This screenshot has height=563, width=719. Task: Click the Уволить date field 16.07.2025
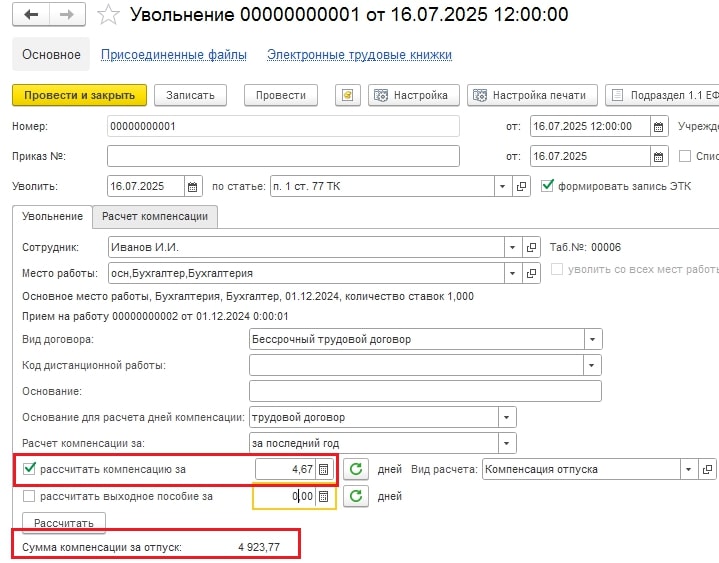point(146,187)
